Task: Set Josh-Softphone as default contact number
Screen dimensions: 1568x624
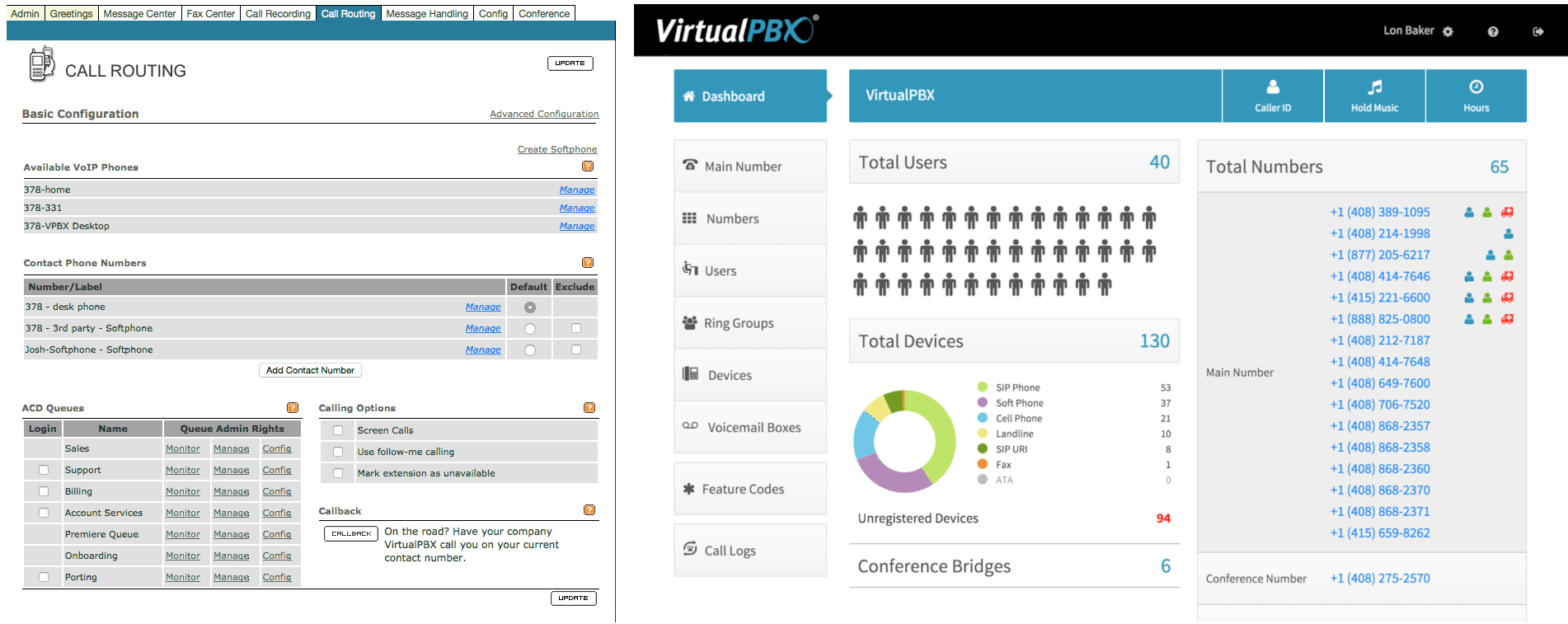Action: pos(530,350)
